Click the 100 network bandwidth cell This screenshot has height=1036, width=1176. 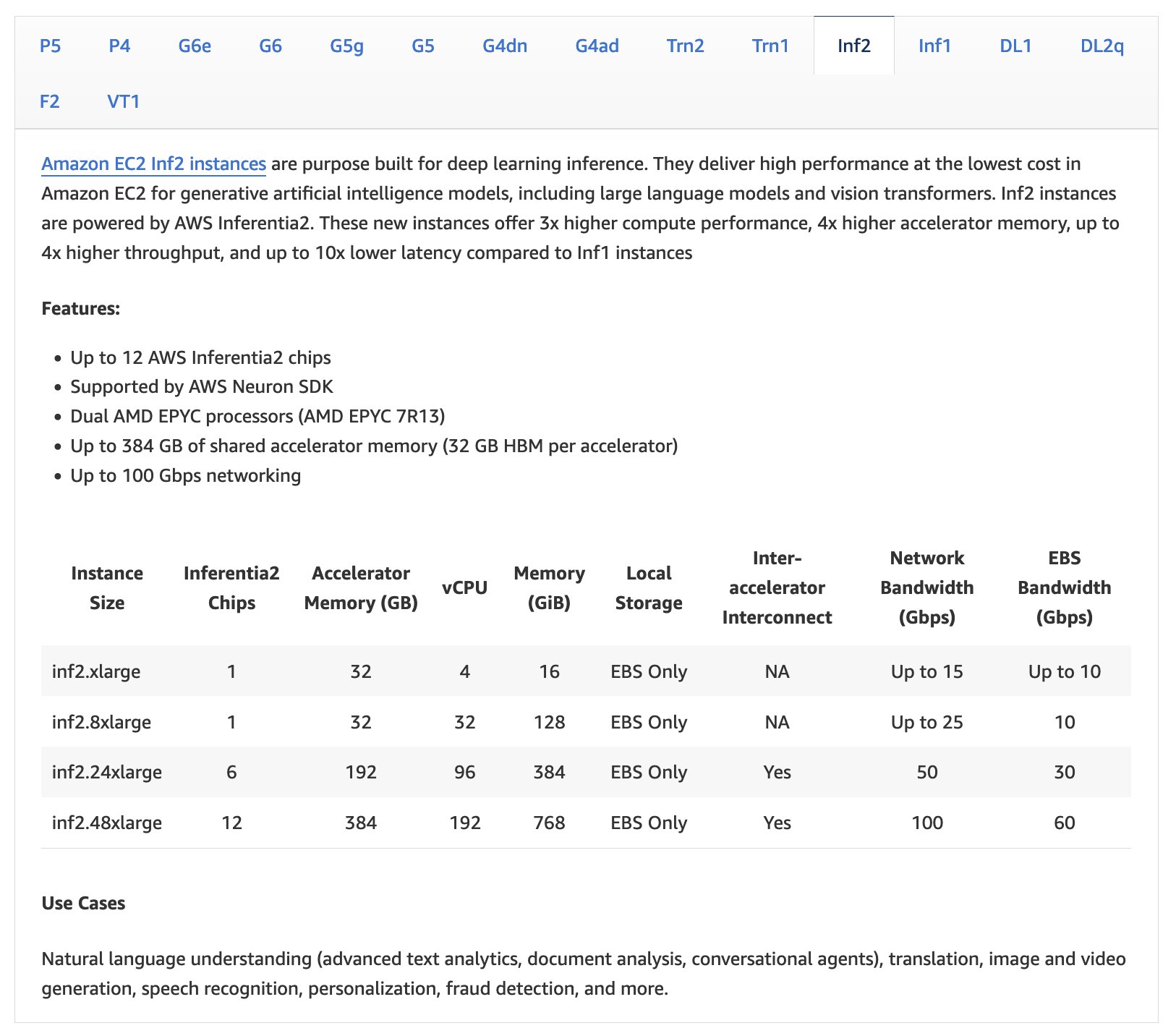click(x=926, y=823)
